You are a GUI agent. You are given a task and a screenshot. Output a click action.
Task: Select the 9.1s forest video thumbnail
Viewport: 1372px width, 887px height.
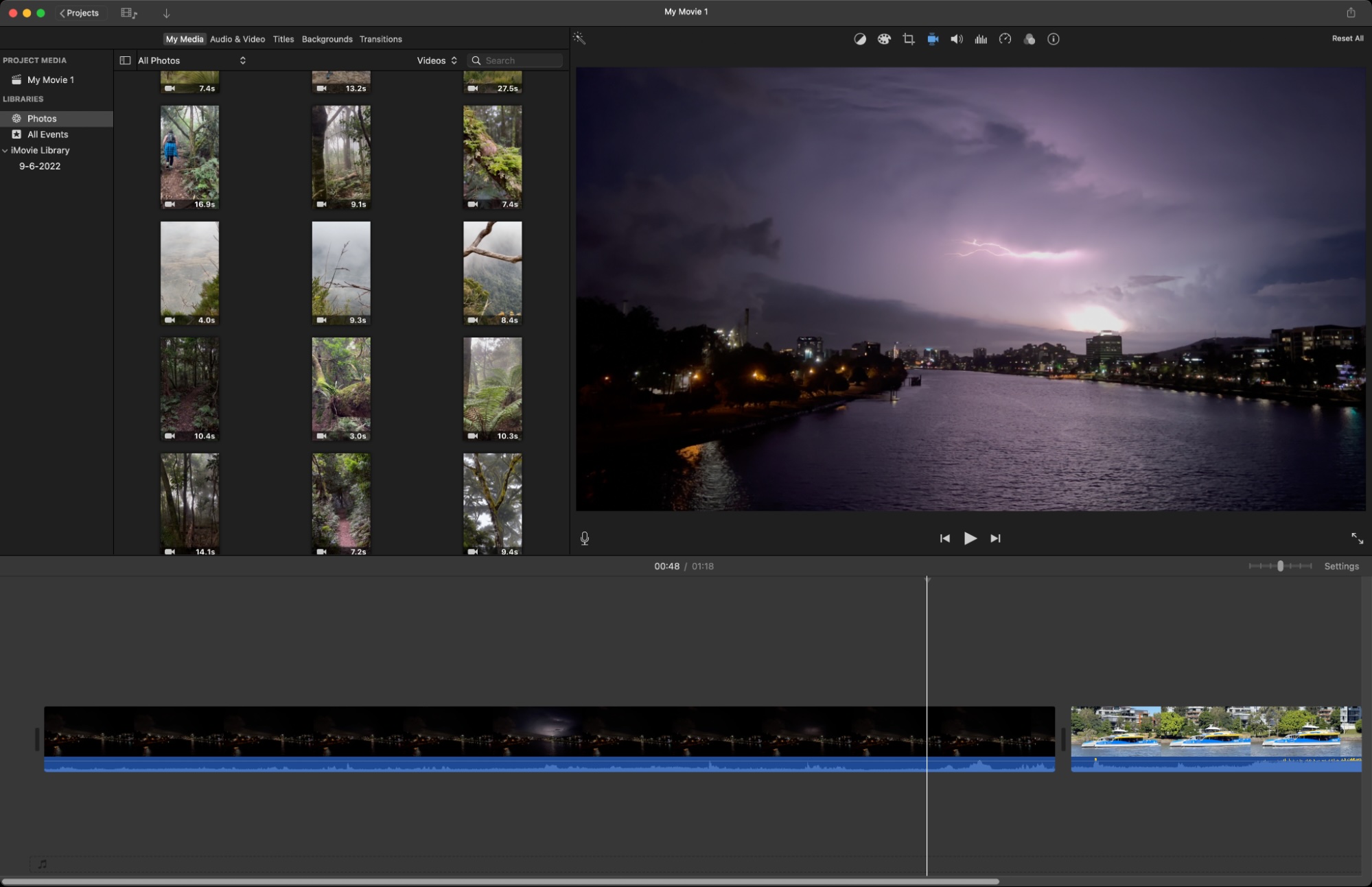tap(341, 157)
